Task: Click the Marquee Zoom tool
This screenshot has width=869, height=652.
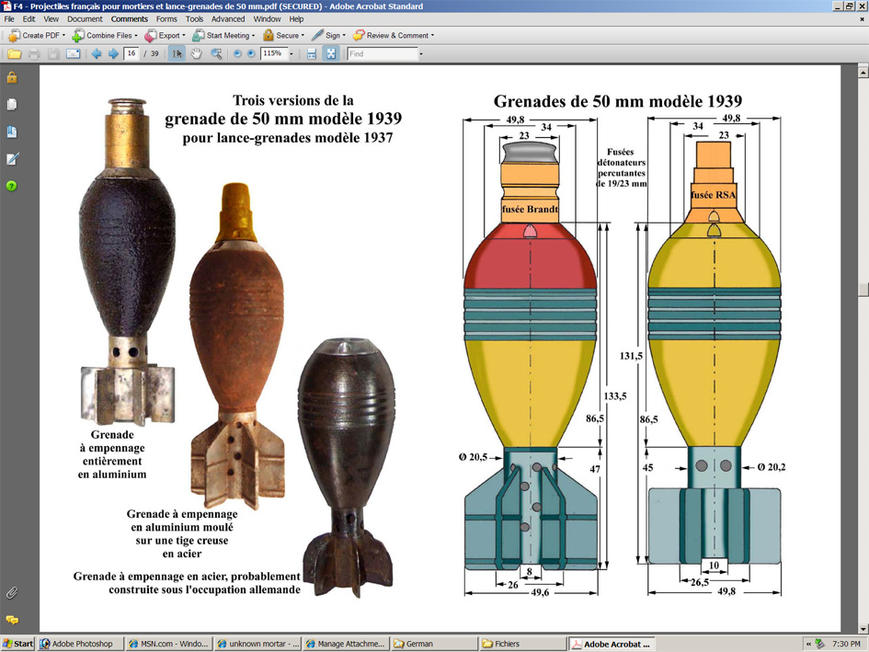Action: coord(216,54)
